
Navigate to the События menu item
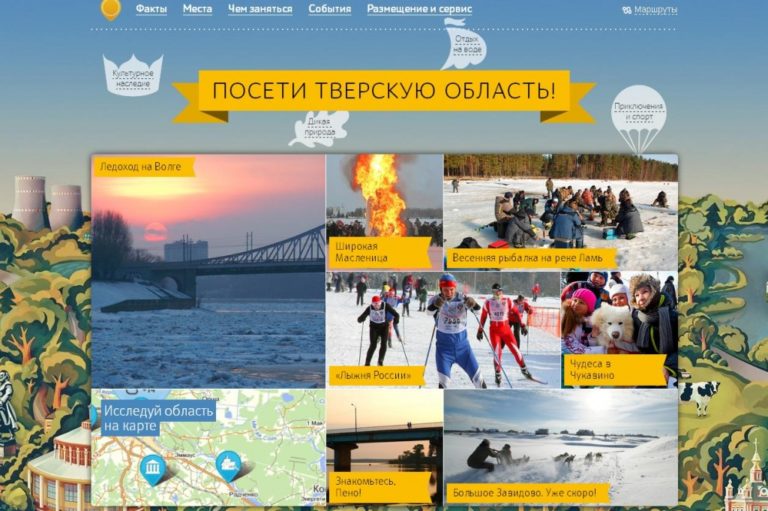pyautogui.click(x=329, y=9)
